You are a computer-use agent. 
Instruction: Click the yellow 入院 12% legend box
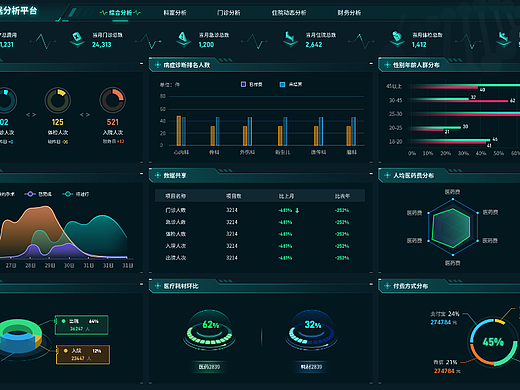tap(83, 355)
